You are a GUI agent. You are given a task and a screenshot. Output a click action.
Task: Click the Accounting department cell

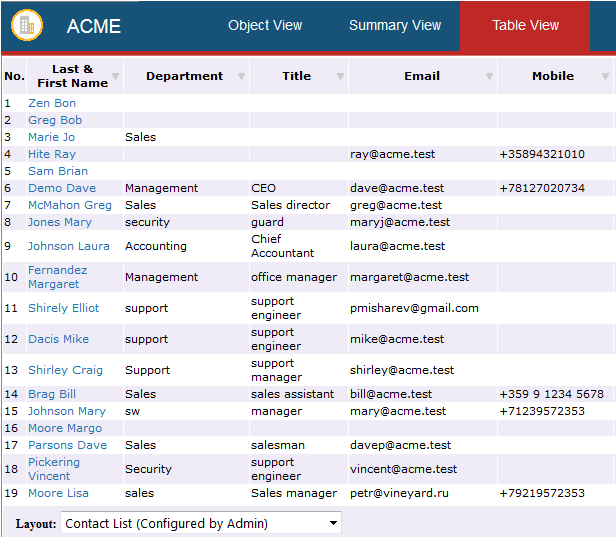[156, 246]
